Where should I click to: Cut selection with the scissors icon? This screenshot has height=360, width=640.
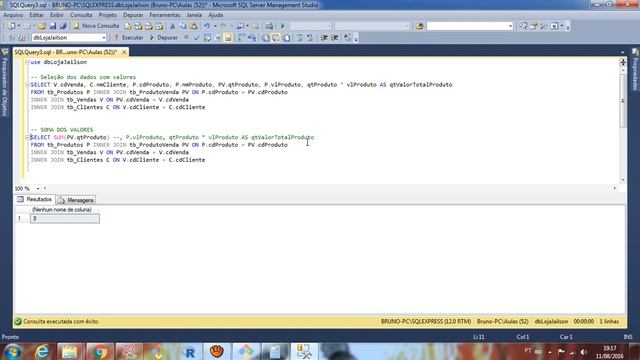pyautogui.click(x=172, y=26)
